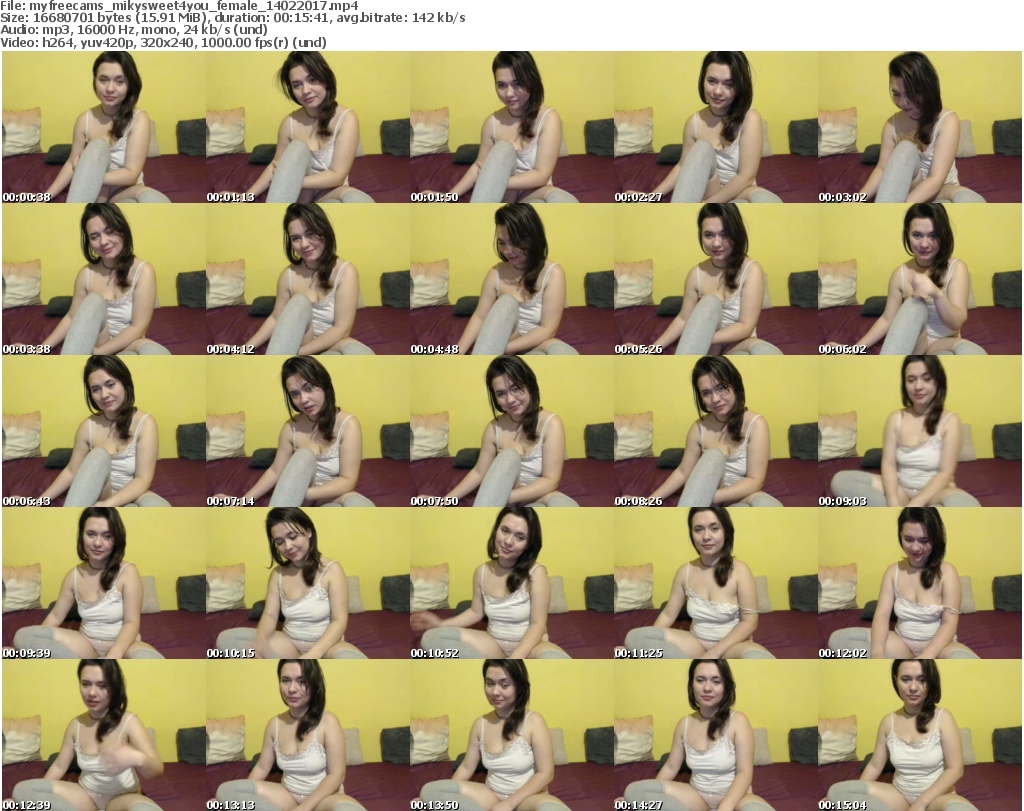Choose the thumbnail marked 00:01:50

point(512,127)
